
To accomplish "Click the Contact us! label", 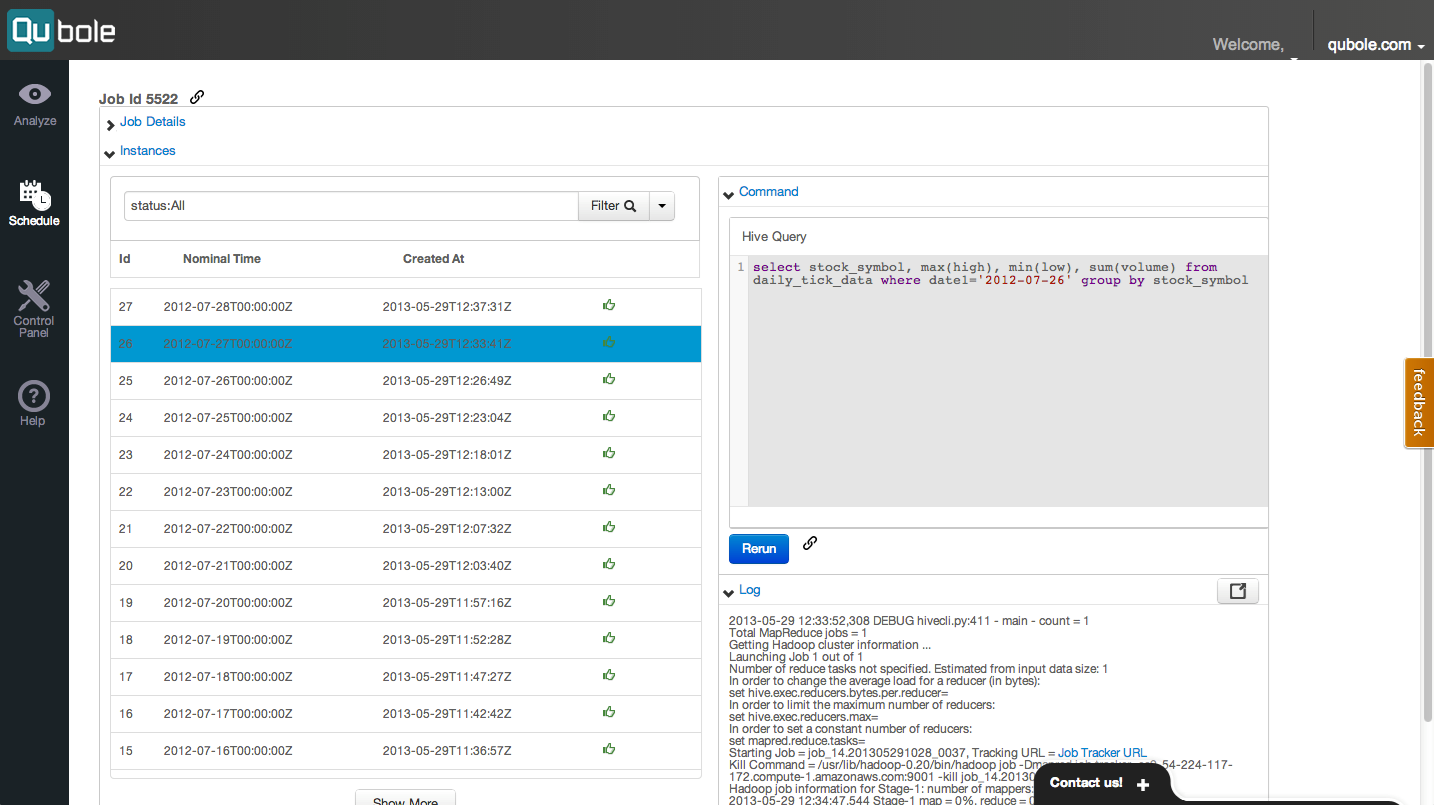I will [x=1086, y=783].
